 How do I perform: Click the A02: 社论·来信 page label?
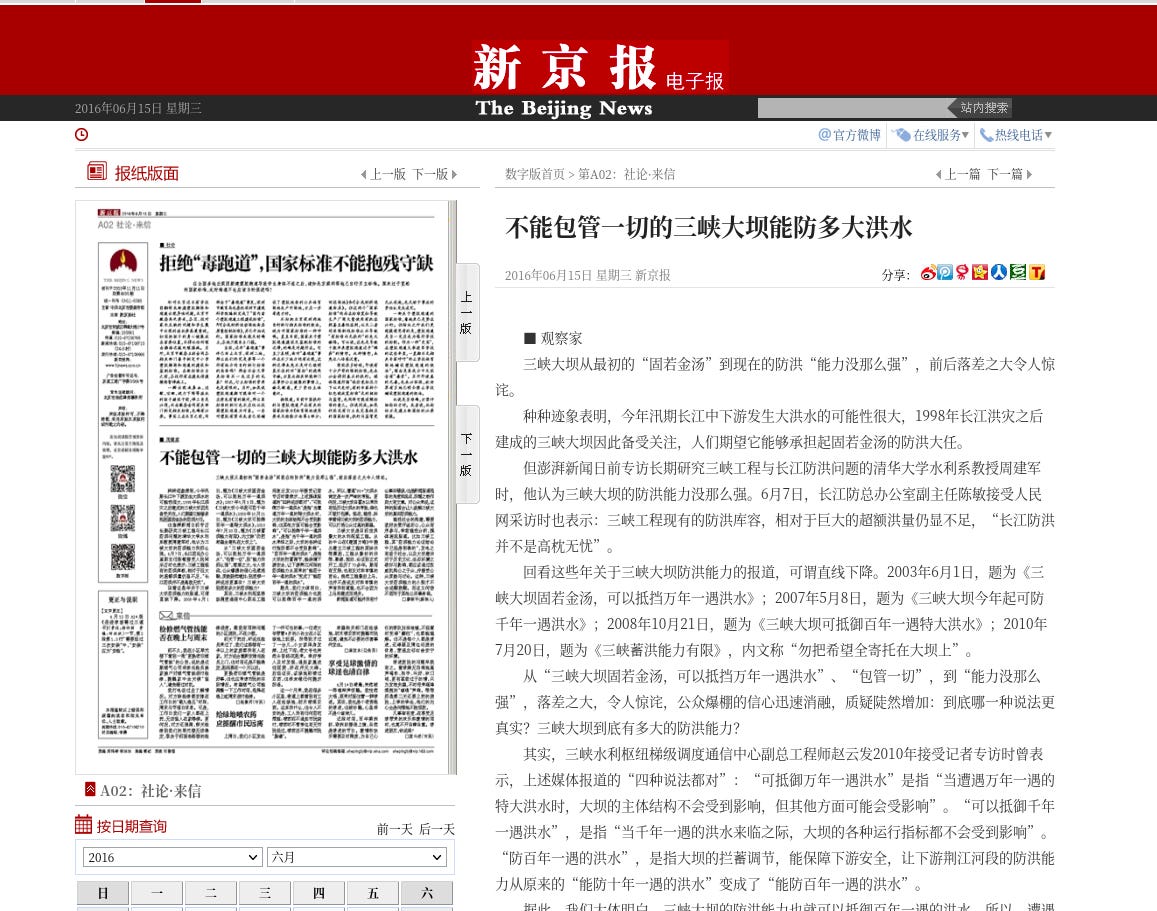pos(151,791)
